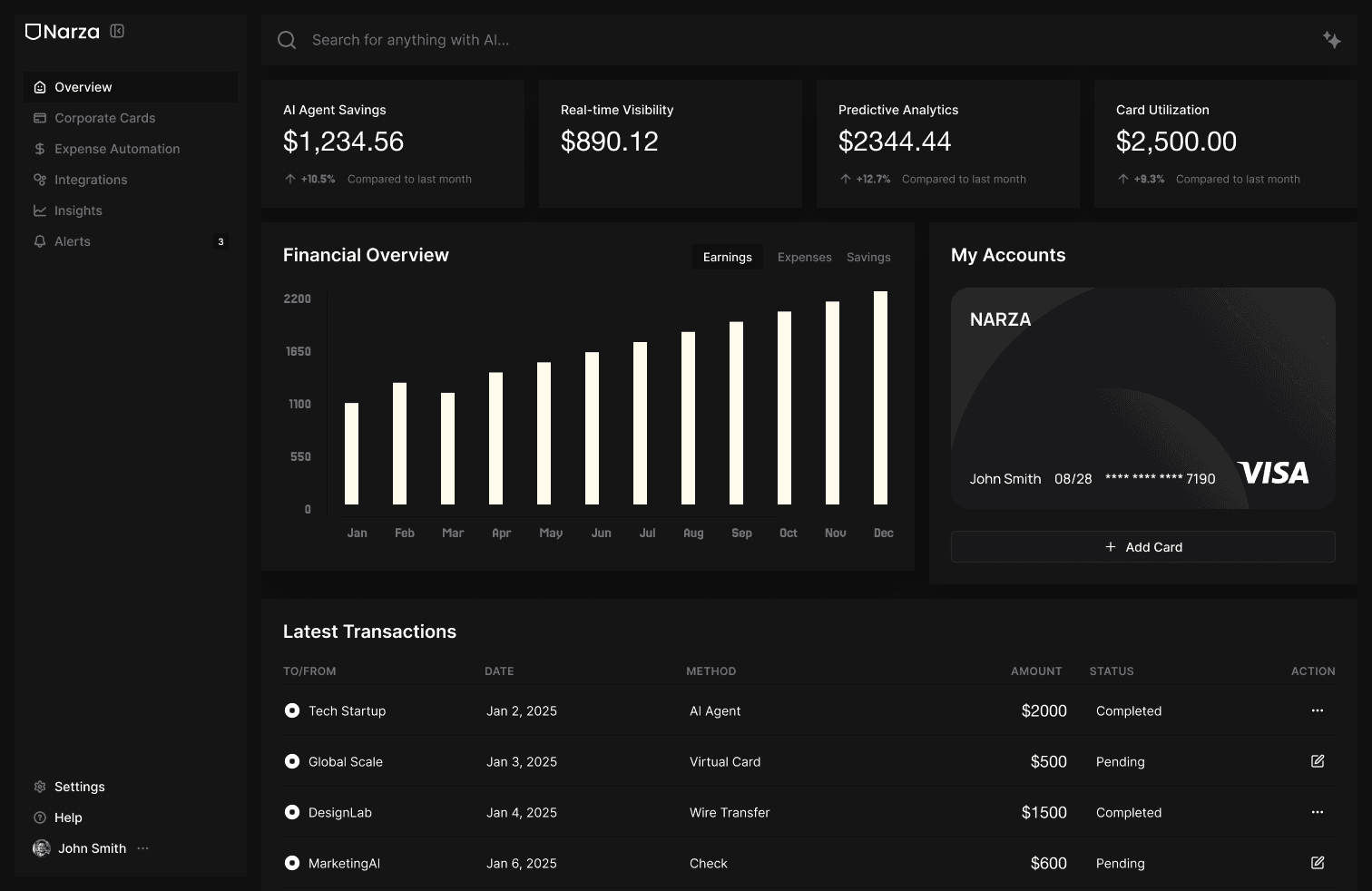The image size is (1372, 891).
Task: Switch to the Expenses tab
Action: point(804,257)
